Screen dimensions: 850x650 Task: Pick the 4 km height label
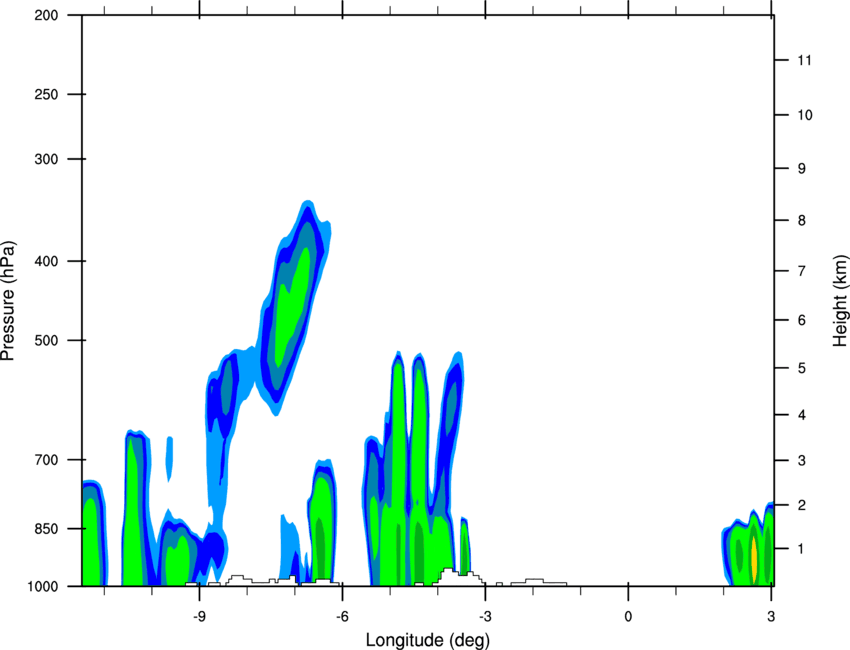point(802,415)
